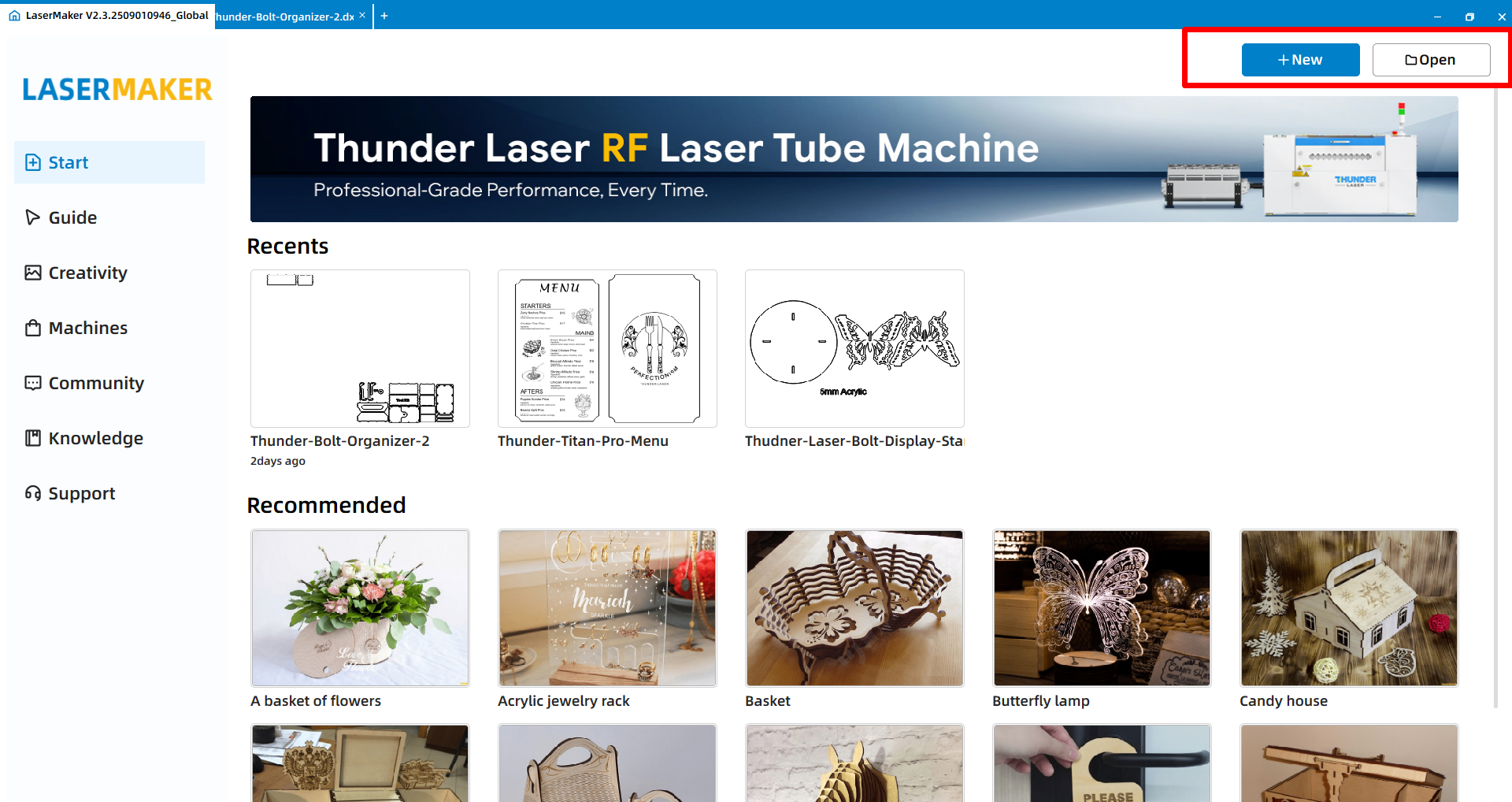Click the LaserMaker home icon in title bar
The image size is (1512, 802).
pyautogui.click(x=14, y=15)
